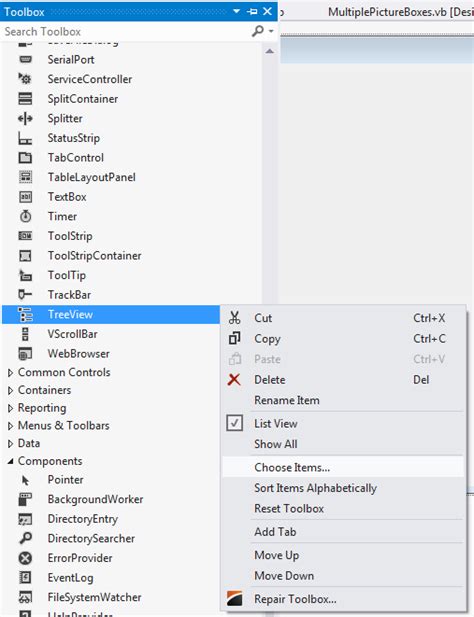
Task: Select Delete in the context menu
Action: [344, 380]
